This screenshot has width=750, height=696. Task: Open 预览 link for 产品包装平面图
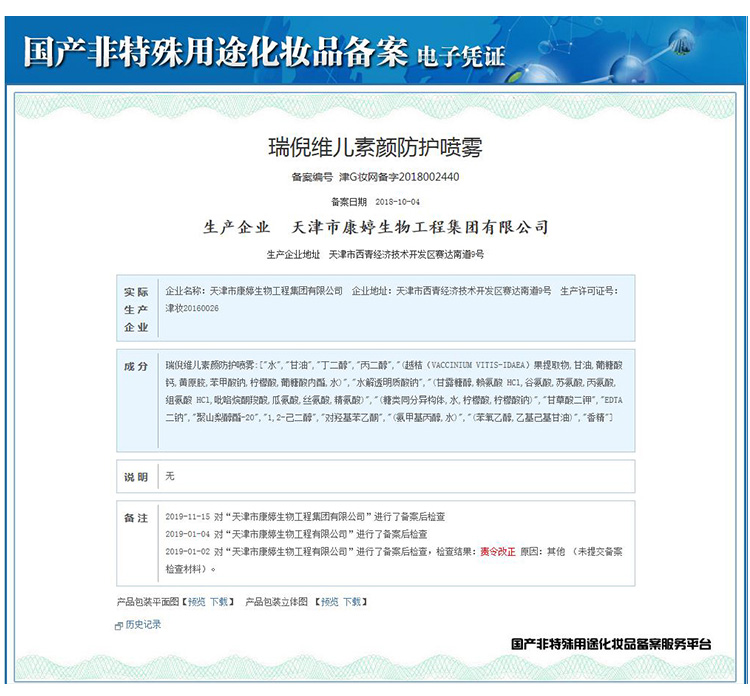click(197, 602)
